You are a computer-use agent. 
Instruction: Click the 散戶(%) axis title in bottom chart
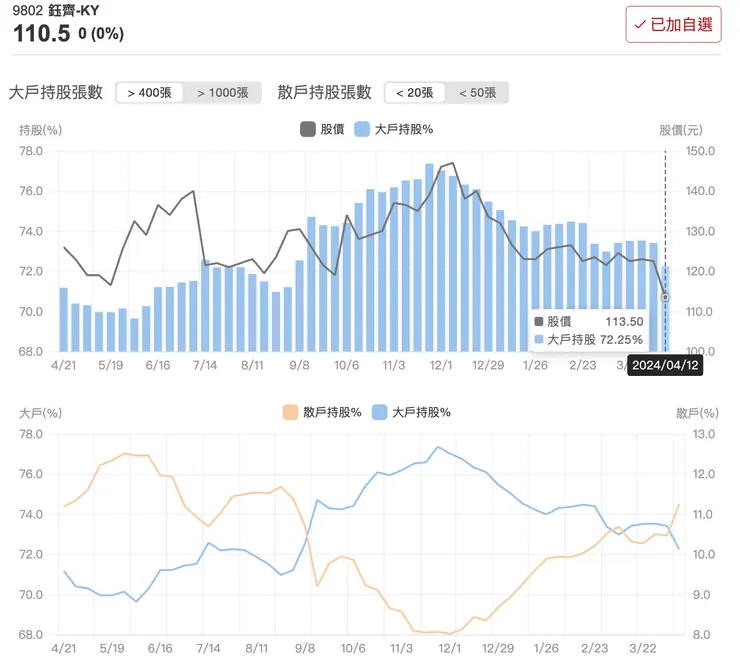pos(697,413)
